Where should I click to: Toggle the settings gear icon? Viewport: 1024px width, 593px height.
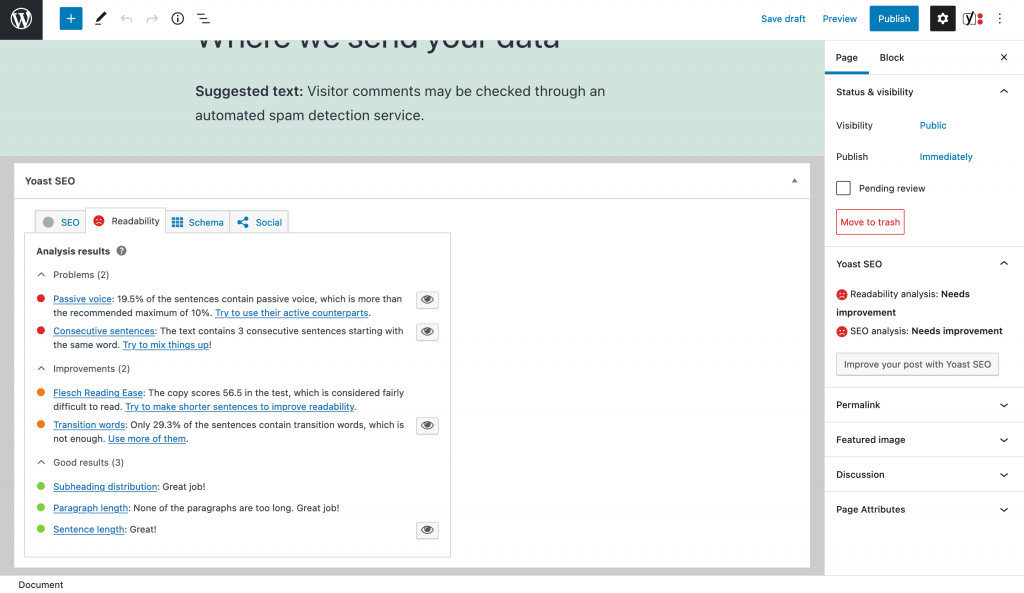click(942, 19)
